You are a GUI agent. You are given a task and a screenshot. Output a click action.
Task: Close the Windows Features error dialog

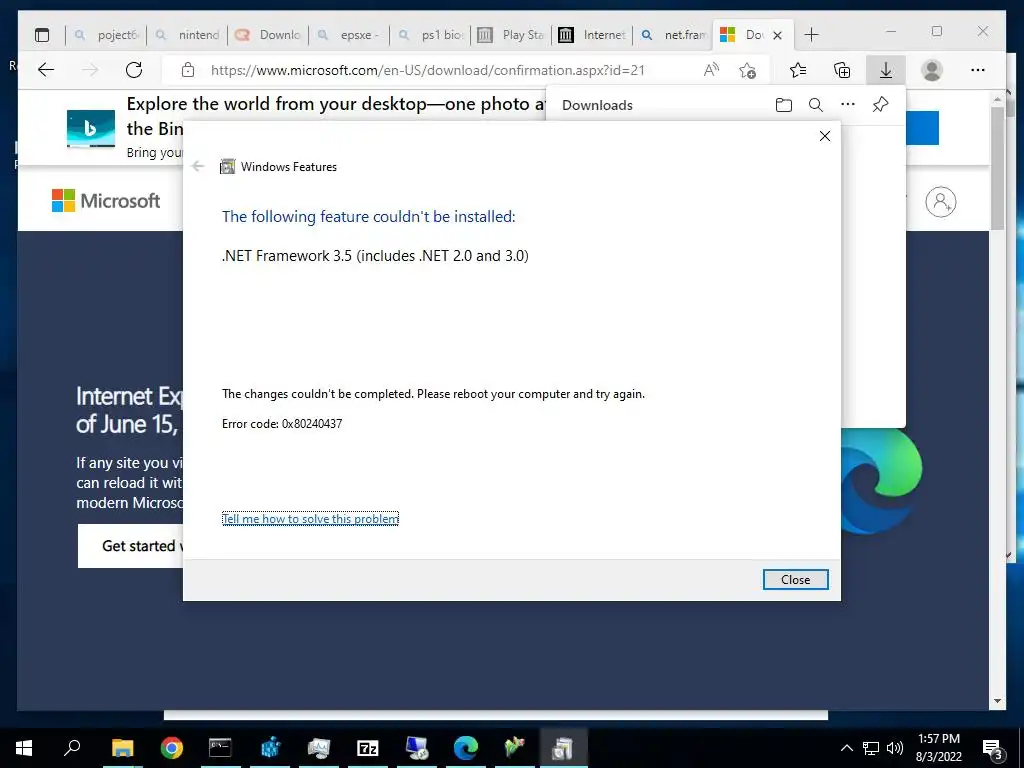tap(795, 579)
